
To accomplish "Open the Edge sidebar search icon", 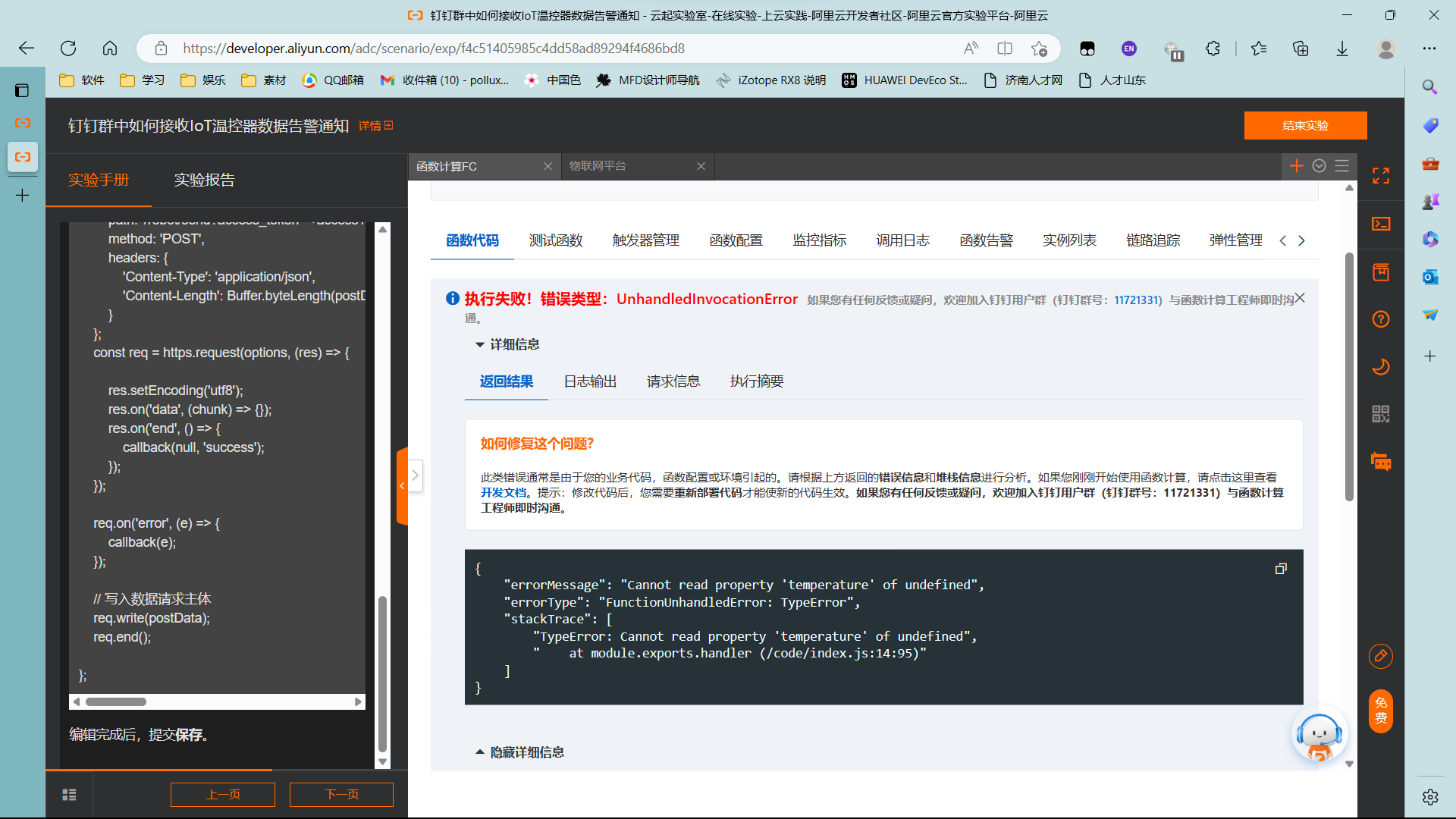I will point(1429,87).
